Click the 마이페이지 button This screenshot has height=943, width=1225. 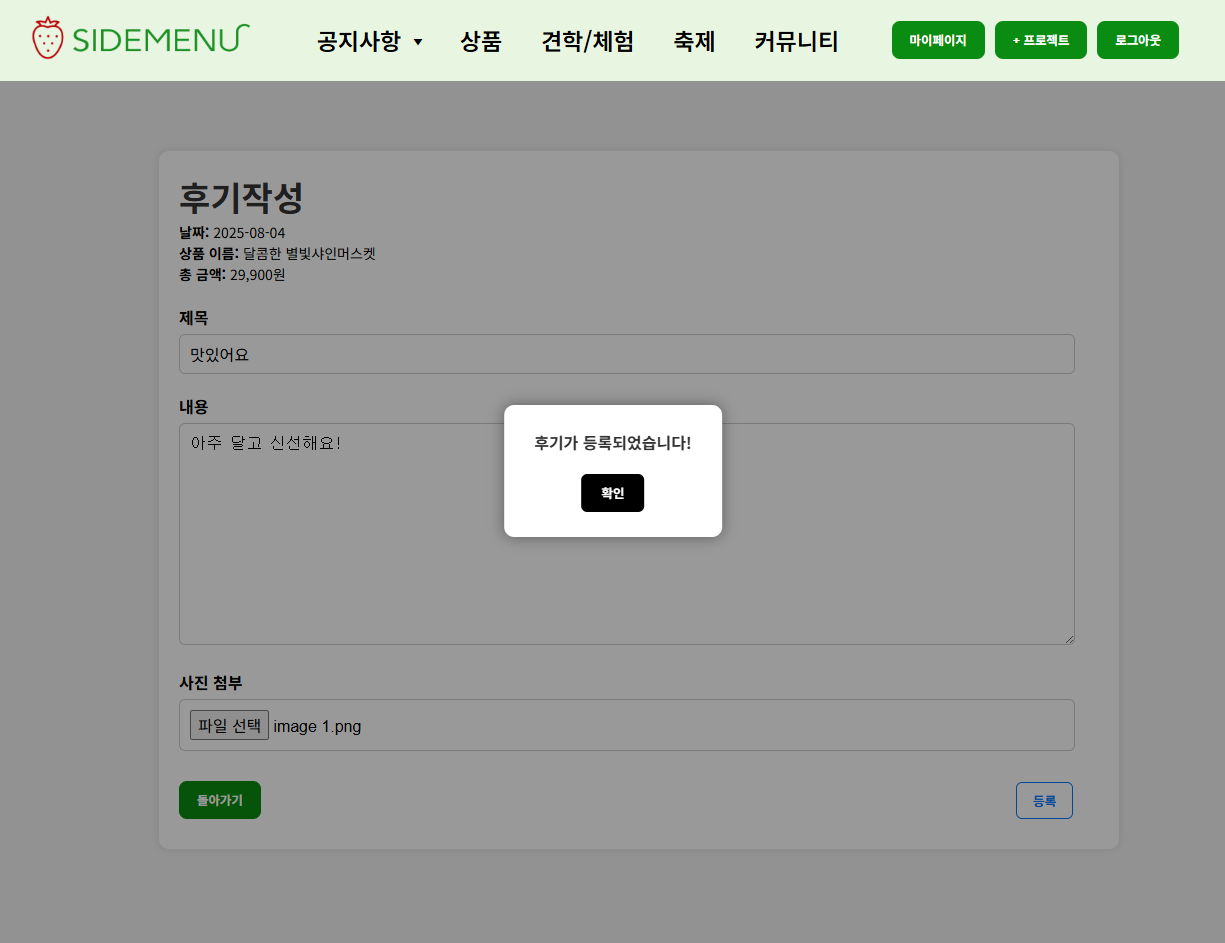938,40
